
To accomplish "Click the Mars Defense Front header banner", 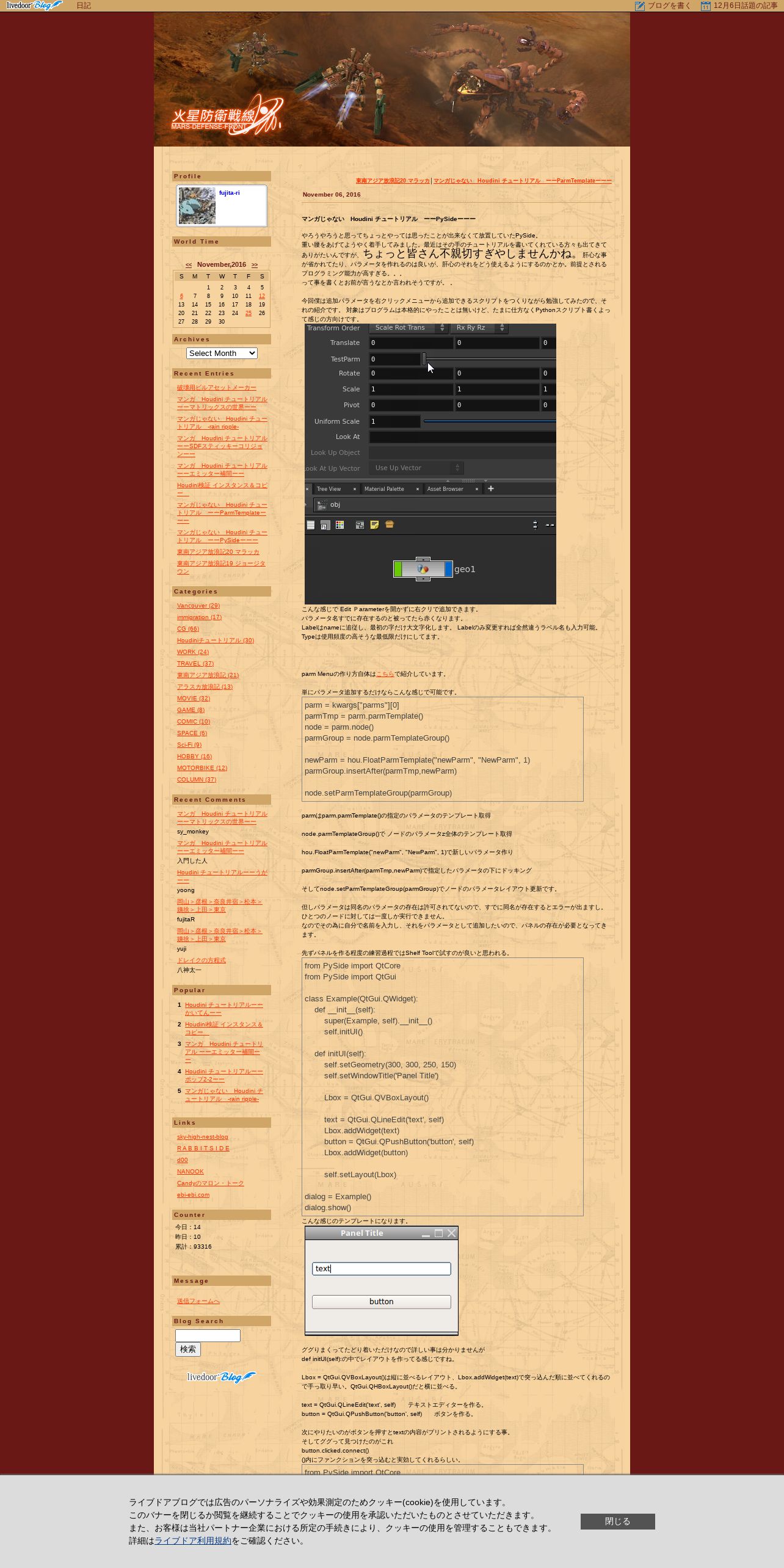I will coord(392,79).
